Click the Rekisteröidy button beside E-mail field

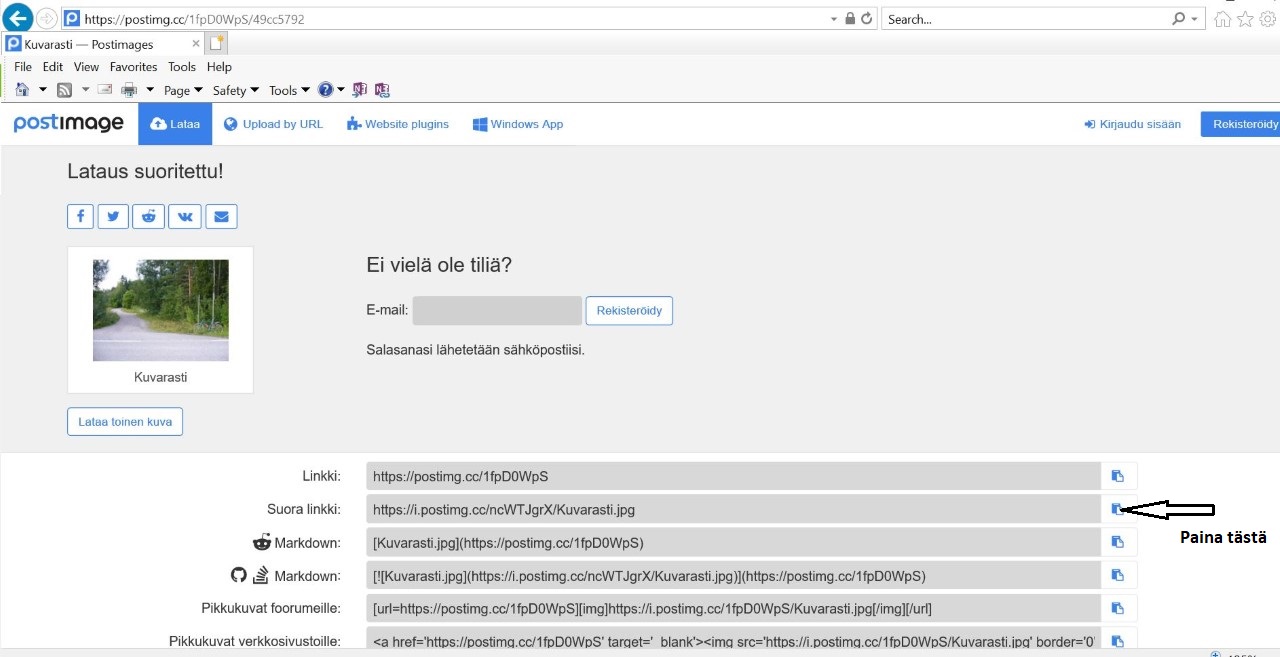click(629, 311)
